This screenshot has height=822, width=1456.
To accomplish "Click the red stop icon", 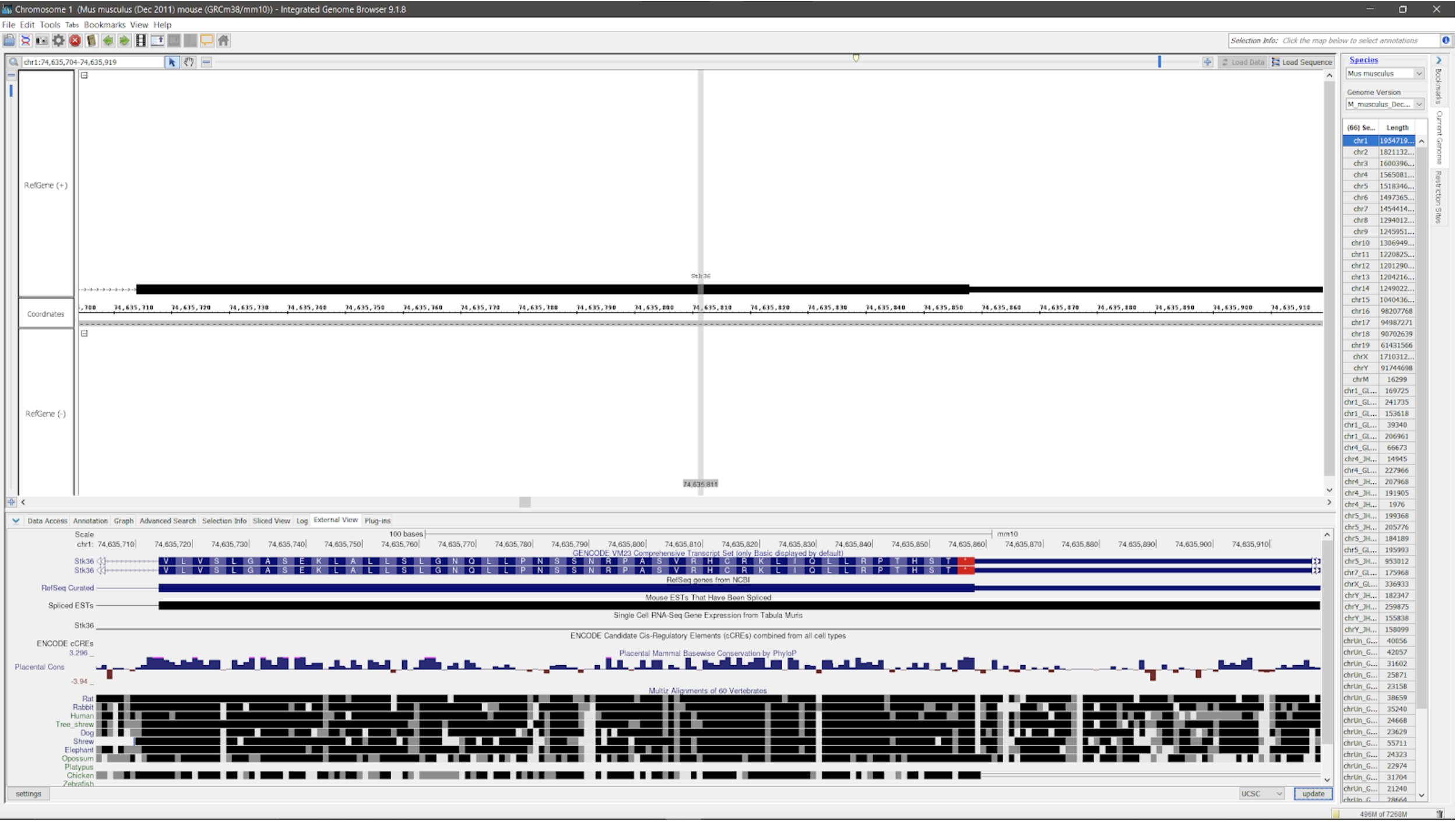I will click(x=75, y=40).
